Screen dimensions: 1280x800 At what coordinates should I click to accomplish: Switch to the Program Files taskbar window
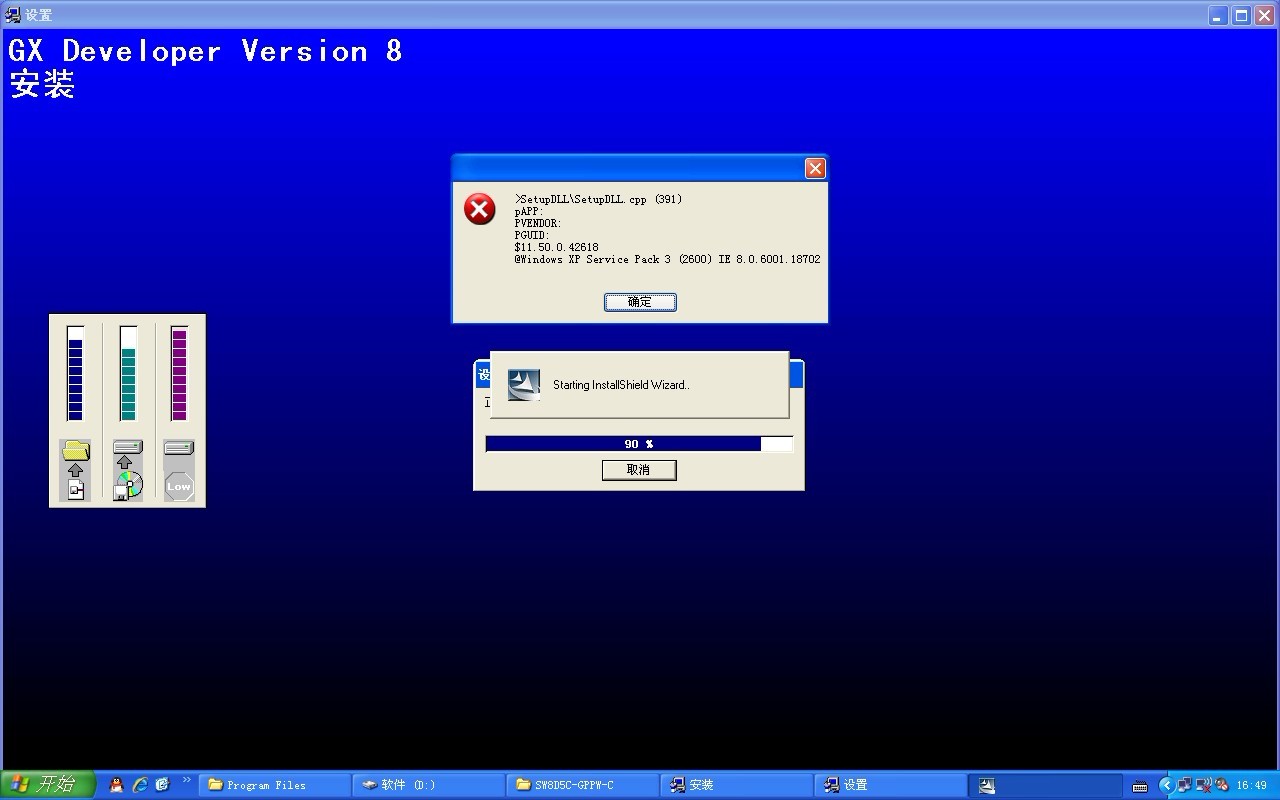click(274, 785)
